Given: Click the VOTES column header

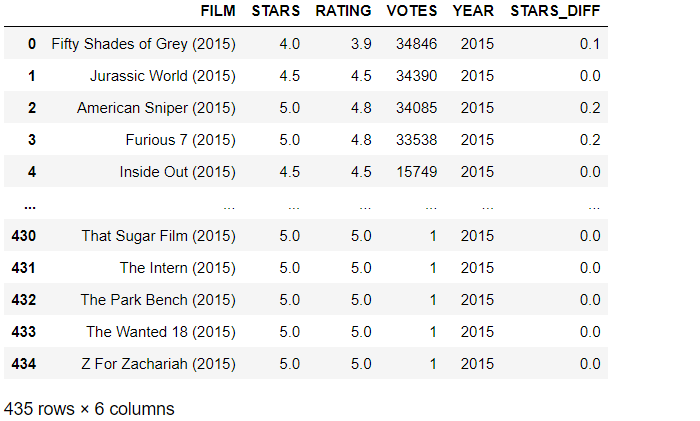Looking at the screenshot, I should [x=412, y=11].
